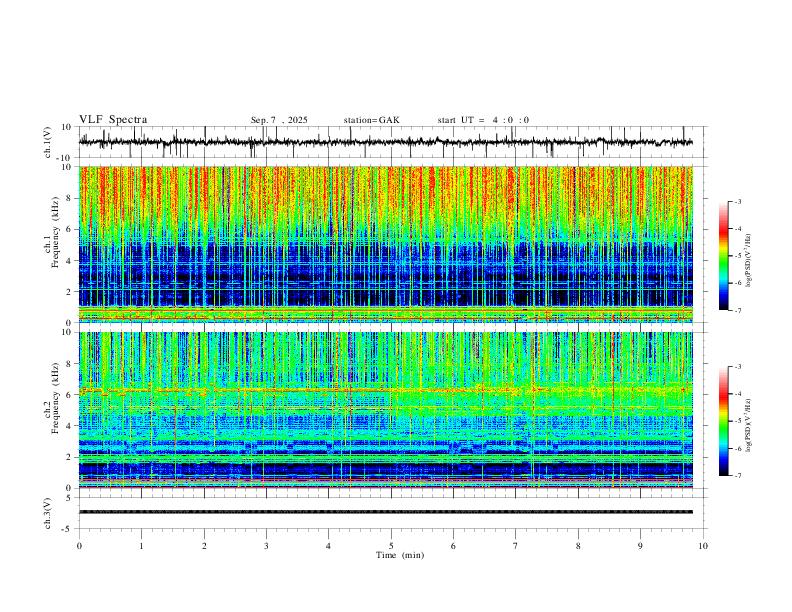Click the '-3' label on ch.2 color scale
792x612 pixels.
(x=738, y=367)
